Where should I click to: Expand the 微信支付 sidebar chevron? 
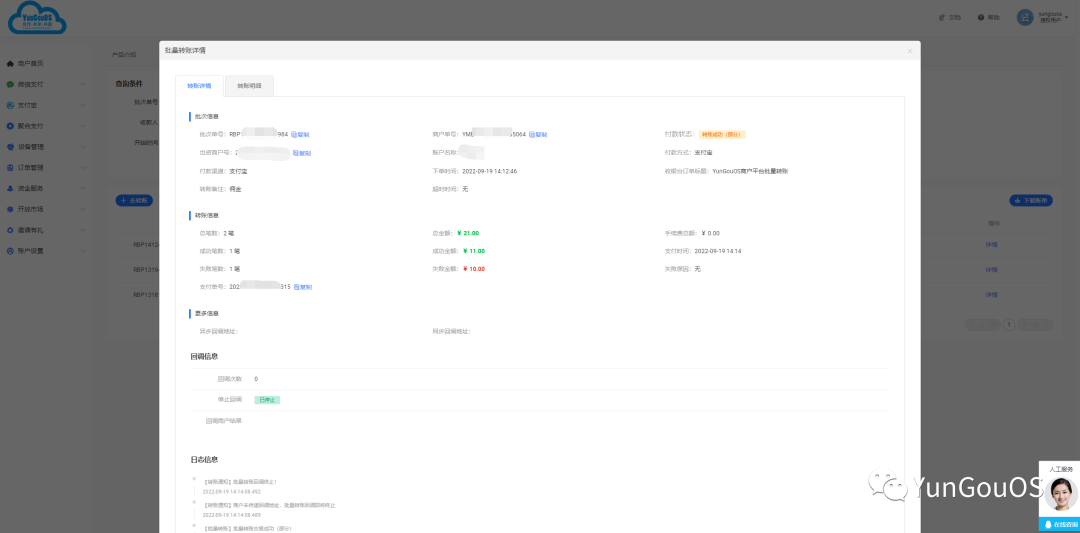[x=83, y=85]
